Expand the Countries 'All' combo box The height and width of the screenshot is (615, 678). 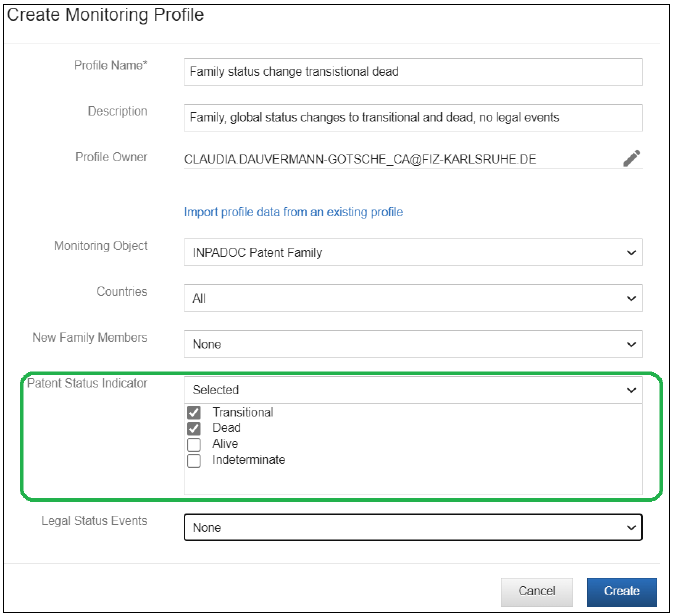[413, 298]
